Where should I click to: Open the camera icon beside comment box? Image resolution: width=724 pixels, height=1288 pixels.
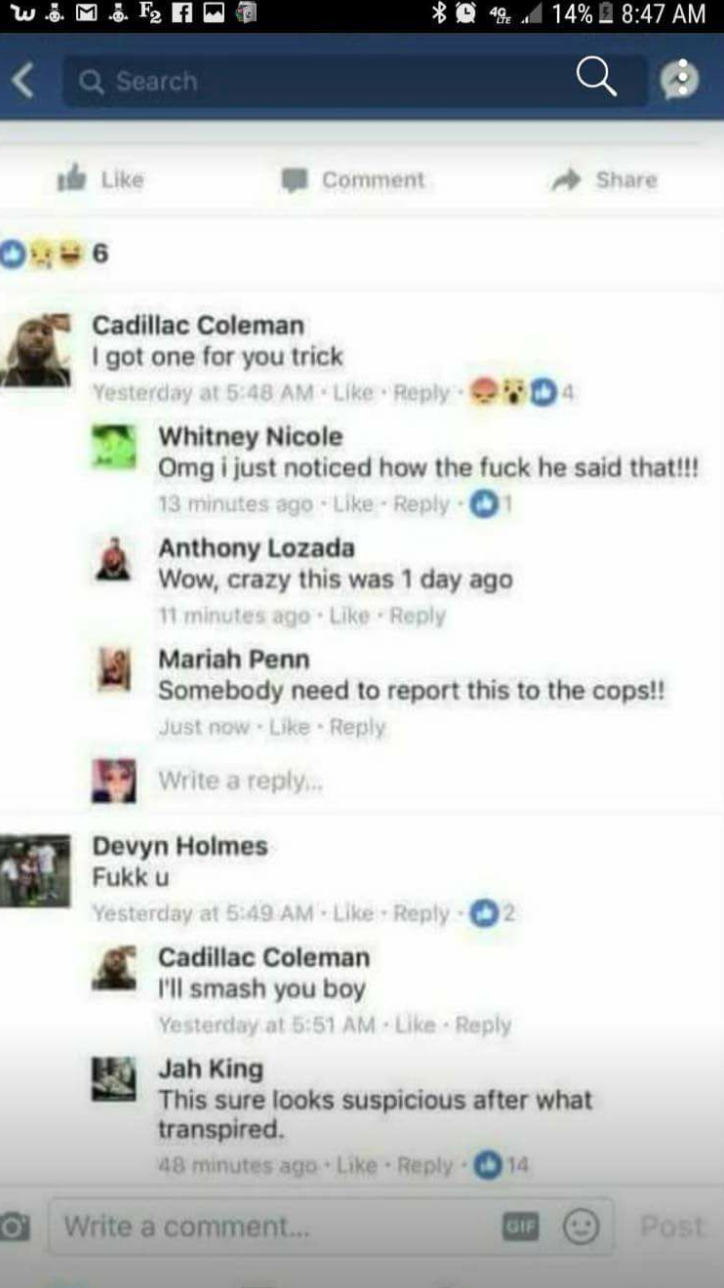14,1226
